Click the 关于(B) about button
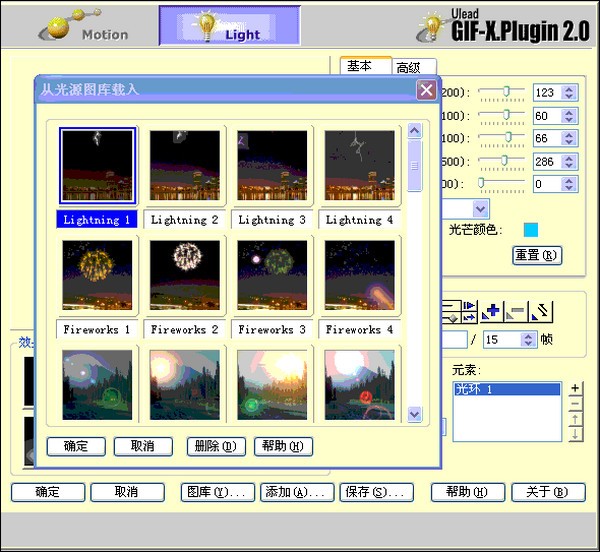 pos(548,492)
